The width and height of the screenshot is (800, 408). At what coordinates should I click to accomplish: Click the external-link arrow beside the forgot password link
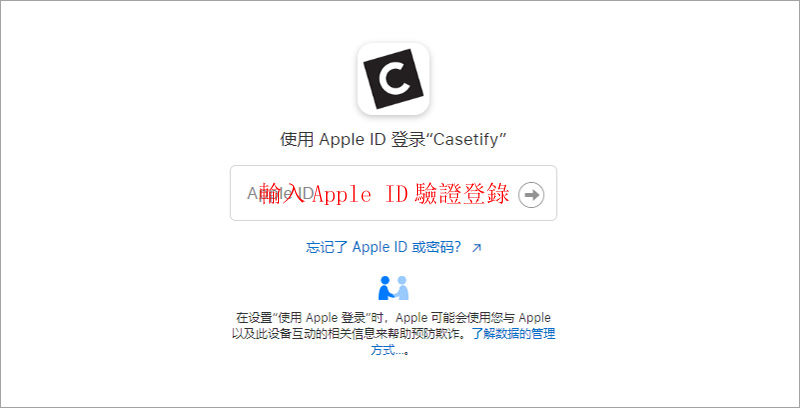coord(477,248)
